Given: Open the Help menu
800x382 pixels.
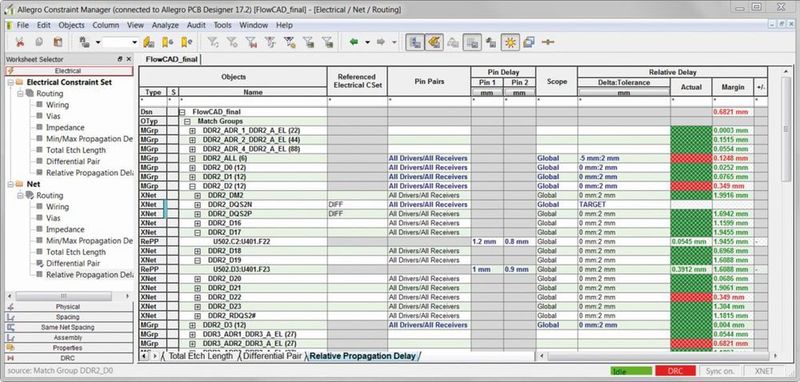Looking at the screenshot, I should coord(284,25).
